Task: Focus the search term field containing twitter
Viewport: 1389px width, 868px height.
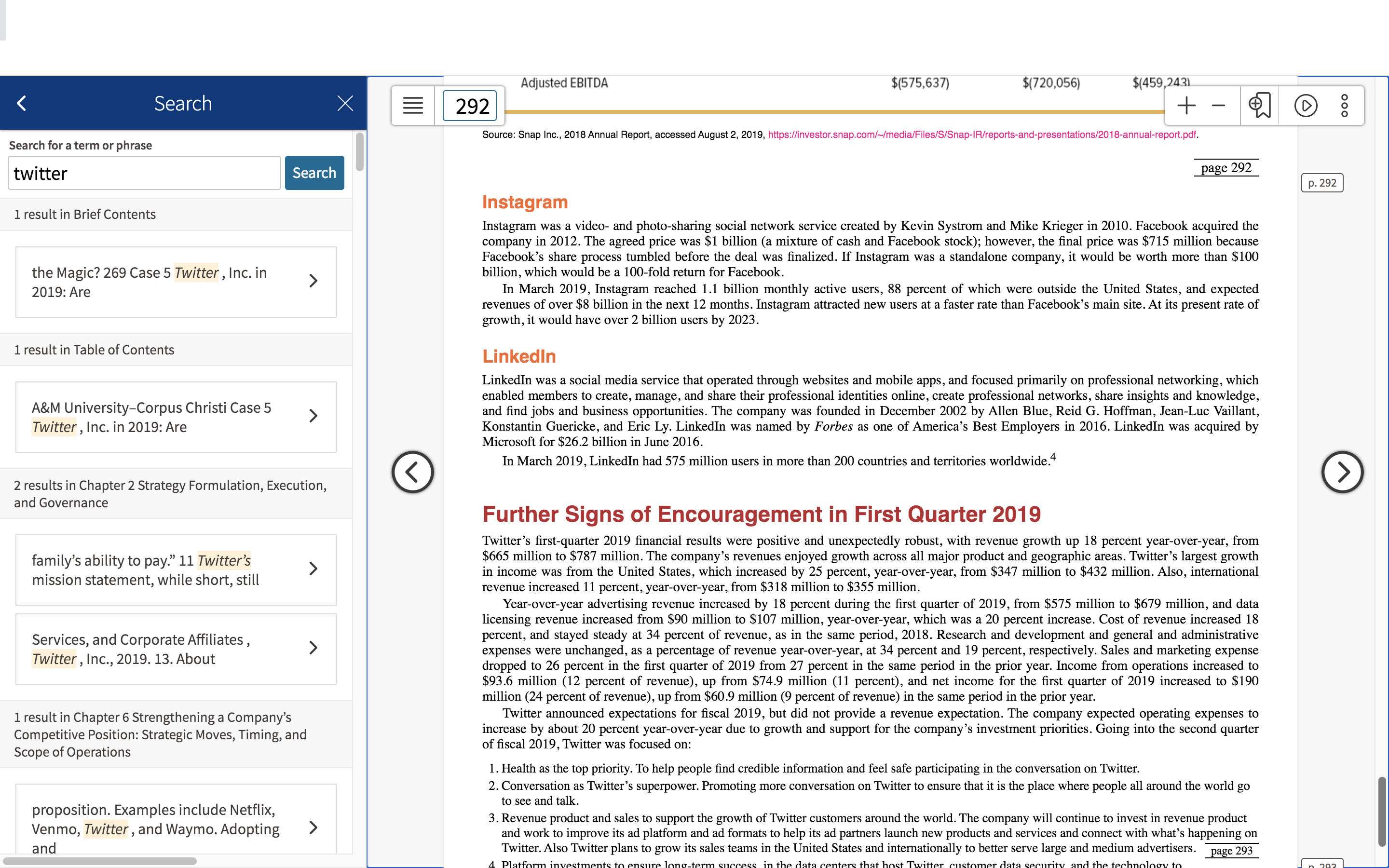Action: coord(144,173)
